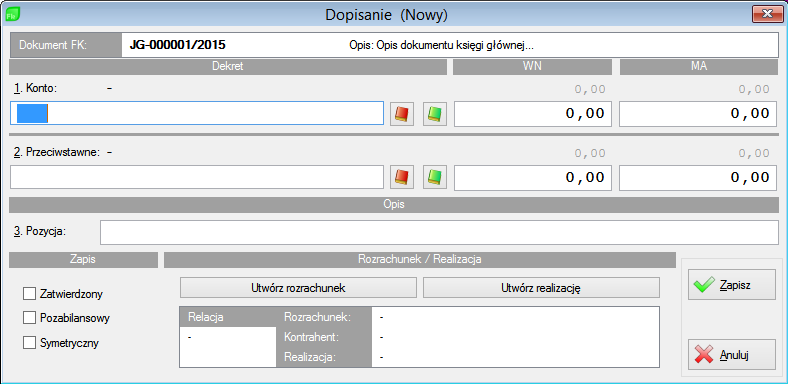The height and width of the screenshot is (384, 788).
Task: Click MA amount field in Przeciwstawne row
Action: tap(698, 177)
